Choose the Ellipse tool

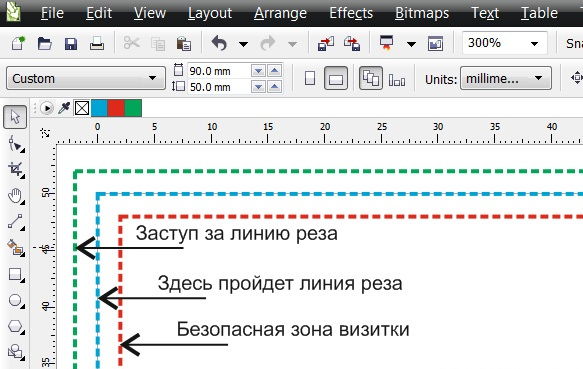pyautogui.click(x=15, y=300)
